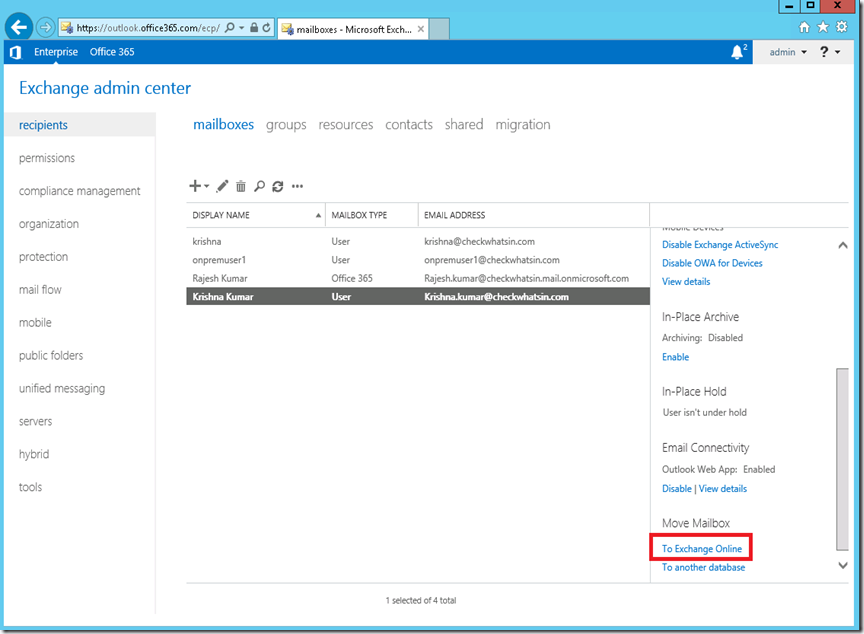Sort by the EMAIL ADDRESS column header

pos(533,215)
